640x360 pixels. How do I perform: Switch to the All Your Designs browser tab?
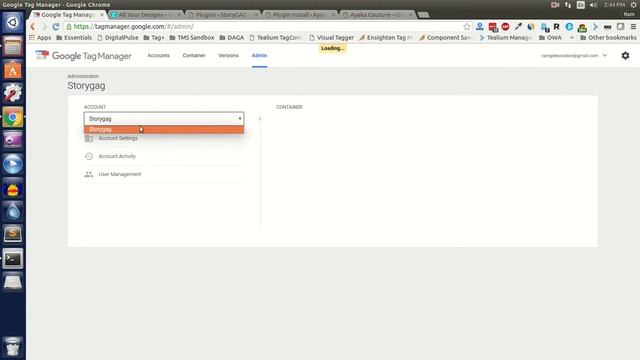click(146, 15)
